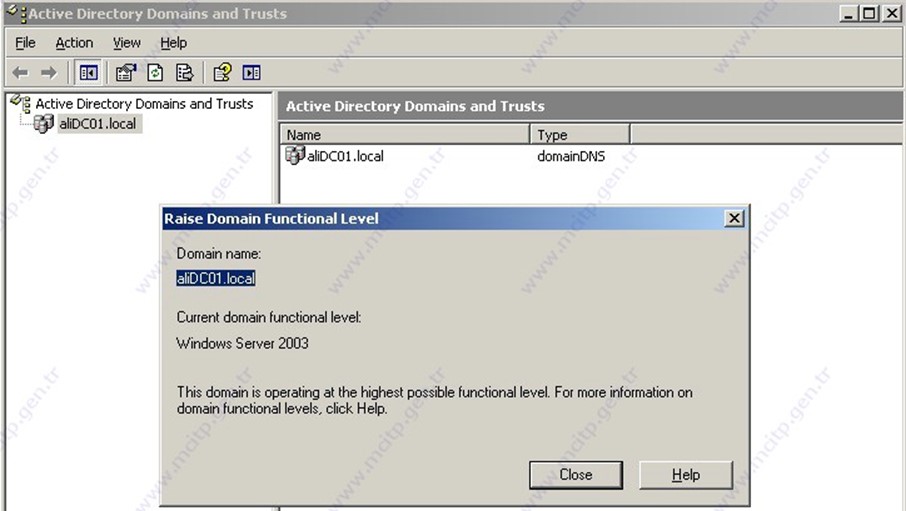Click Windows Server 2003 functional level text
The image size is (906, 511).
tap(243, 343)
